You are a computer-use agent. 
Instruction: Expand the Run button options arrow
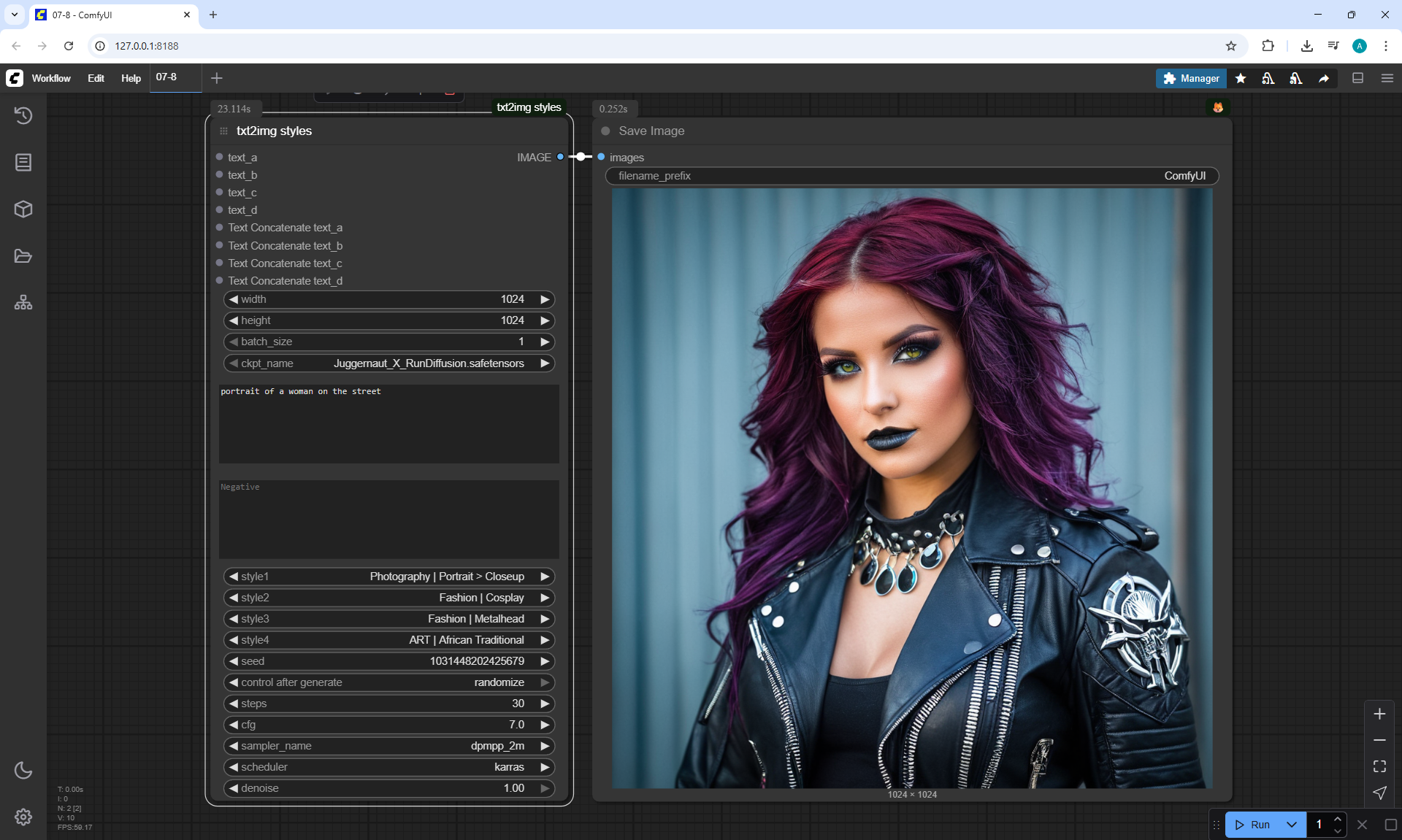tap(1291, 825)
